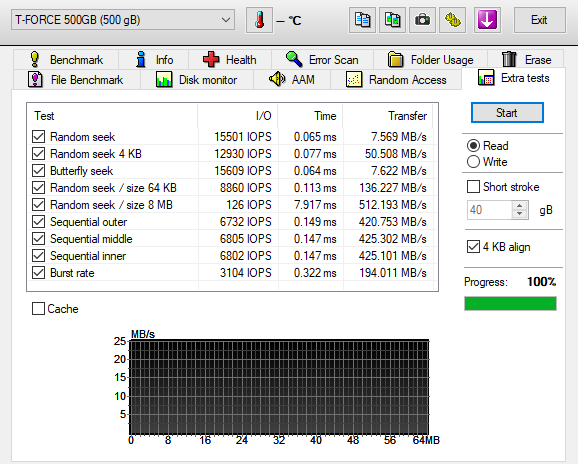Click the Start button
Viewport: 578px width, 464px height.
click(x=507, y=112)
